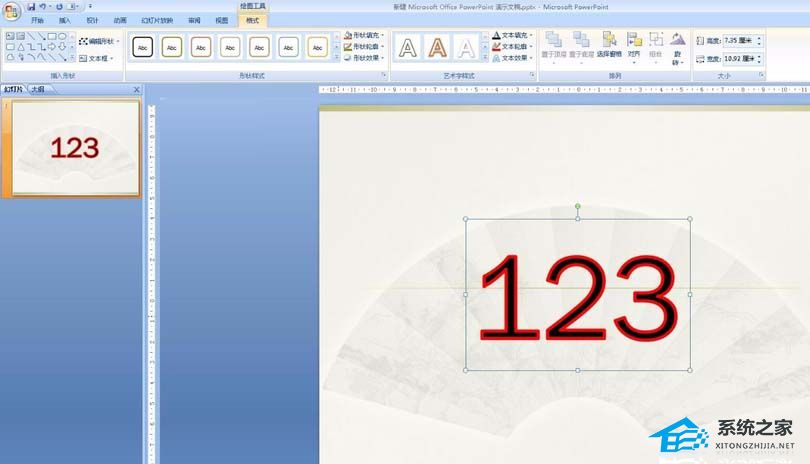Image resolution: width=810 pixels, height=464 pixels.
Task: Apply the black outline Abc shape style
Action: click(x=143, y=48)
